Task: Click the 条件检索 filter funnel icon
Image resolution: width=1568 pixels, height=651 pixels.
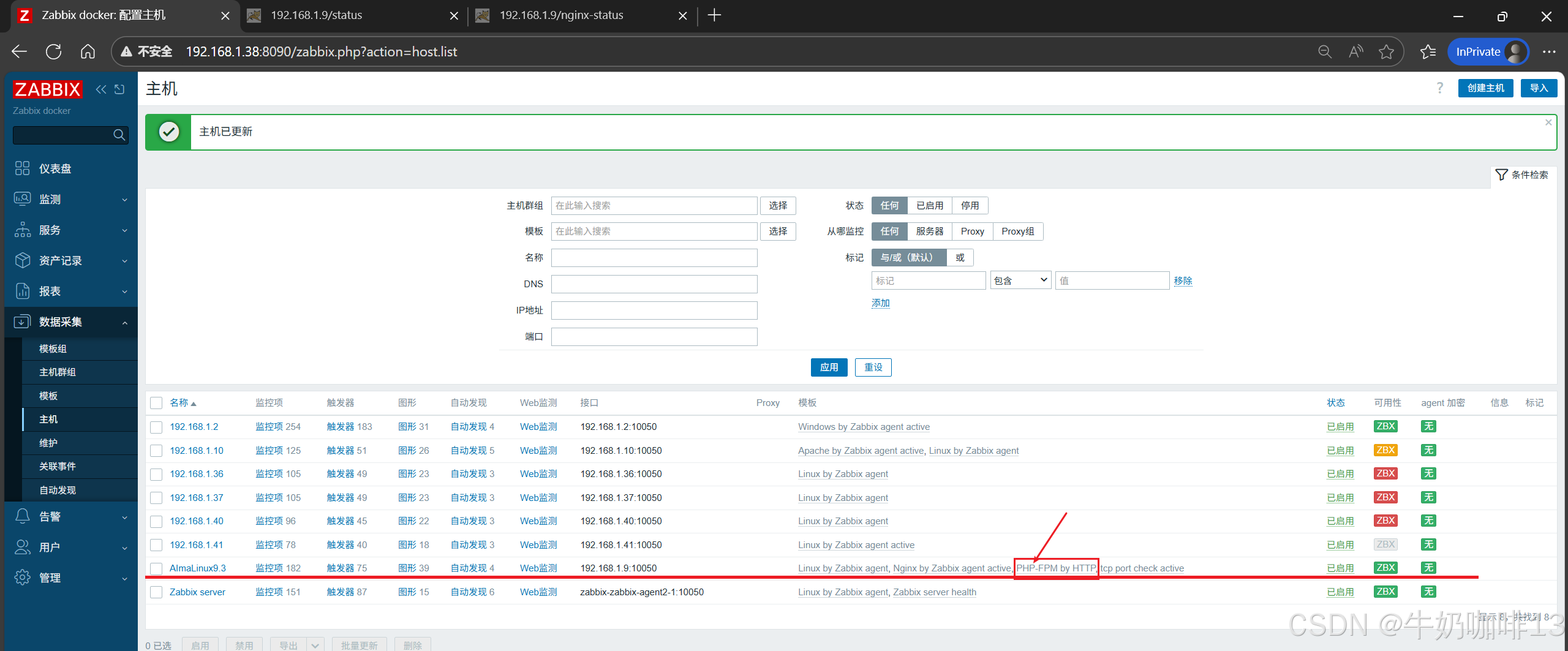Action: pos(1501,175)
